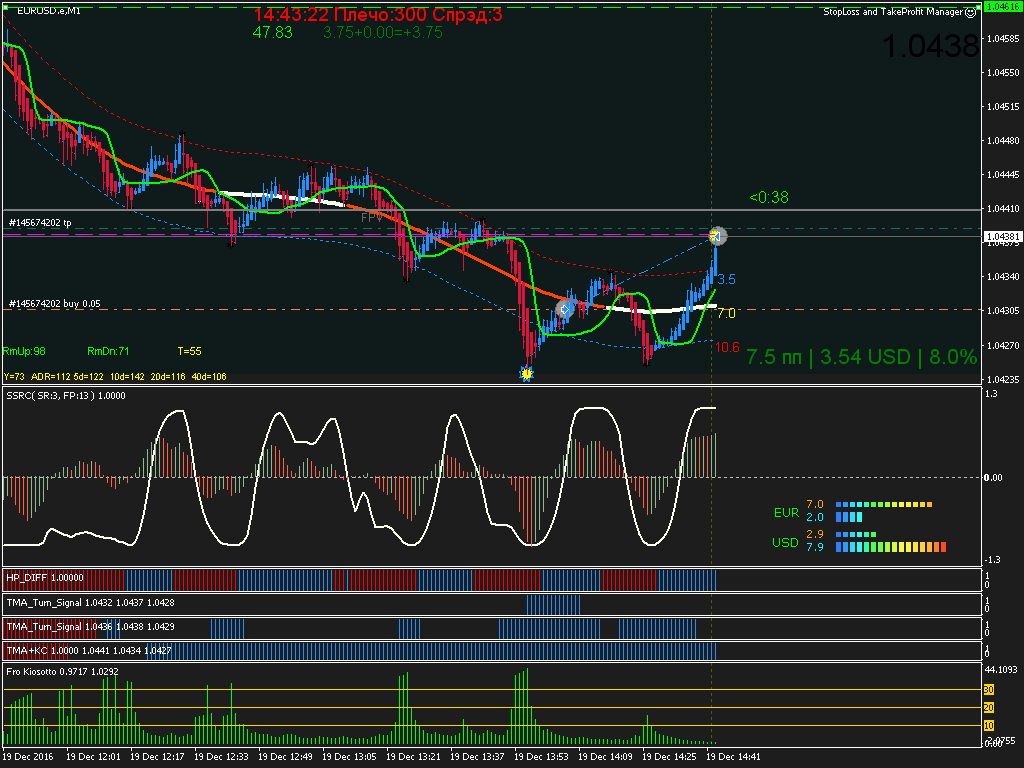Click the RmDn:71 label
This screenshot has height=768, width=1024.
click(x=108, y=351)
